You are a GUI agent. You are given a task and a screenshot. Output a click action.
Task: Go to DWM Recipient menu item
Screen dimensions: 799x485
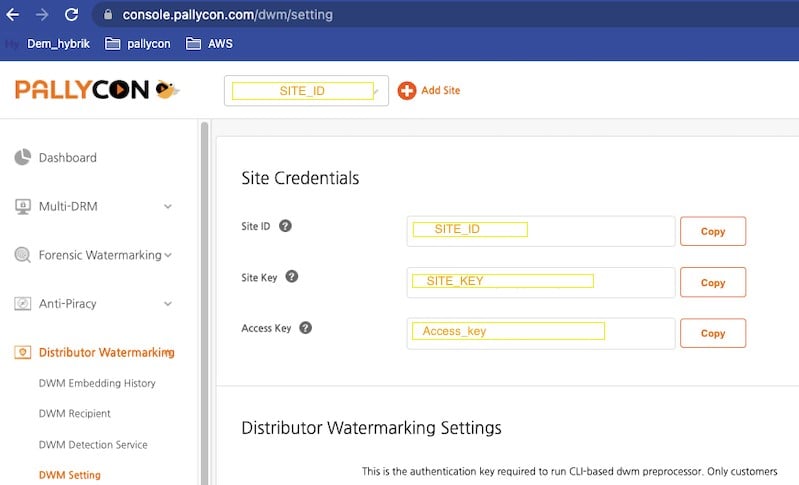click(74, 413)
